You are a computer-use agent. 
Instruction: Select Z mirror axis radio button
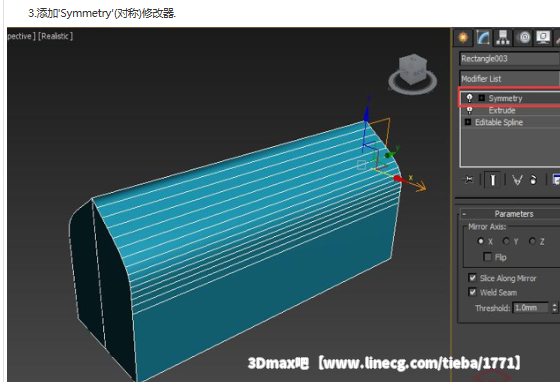(x=532, y=241)
